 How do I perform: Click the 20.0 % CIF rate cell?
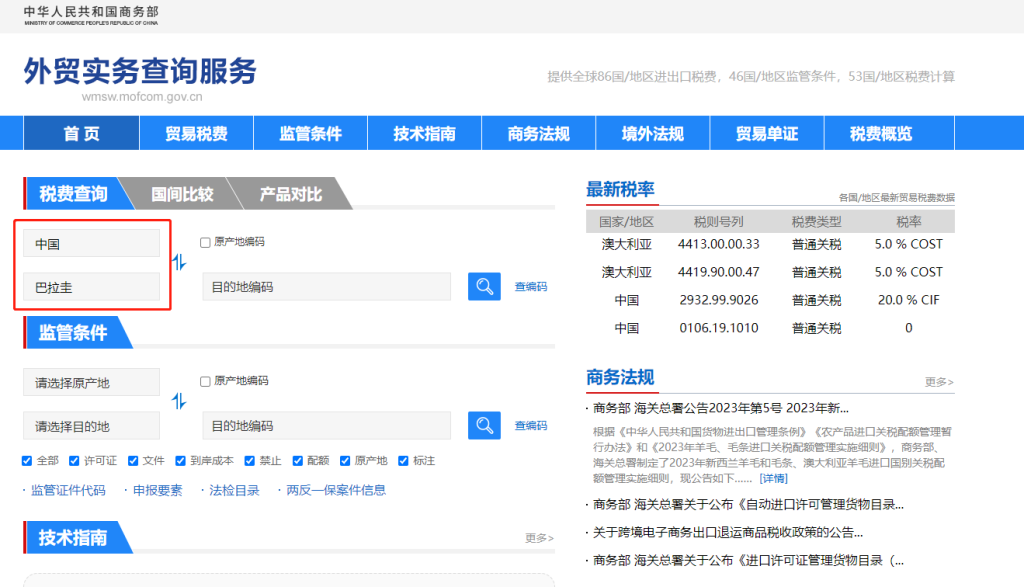(908, 300)
